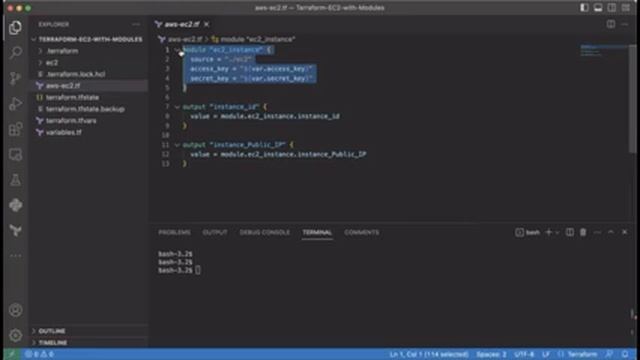Open the Extensions view
The height and width of the screenshot is (360, 640).
pos(16,129)
